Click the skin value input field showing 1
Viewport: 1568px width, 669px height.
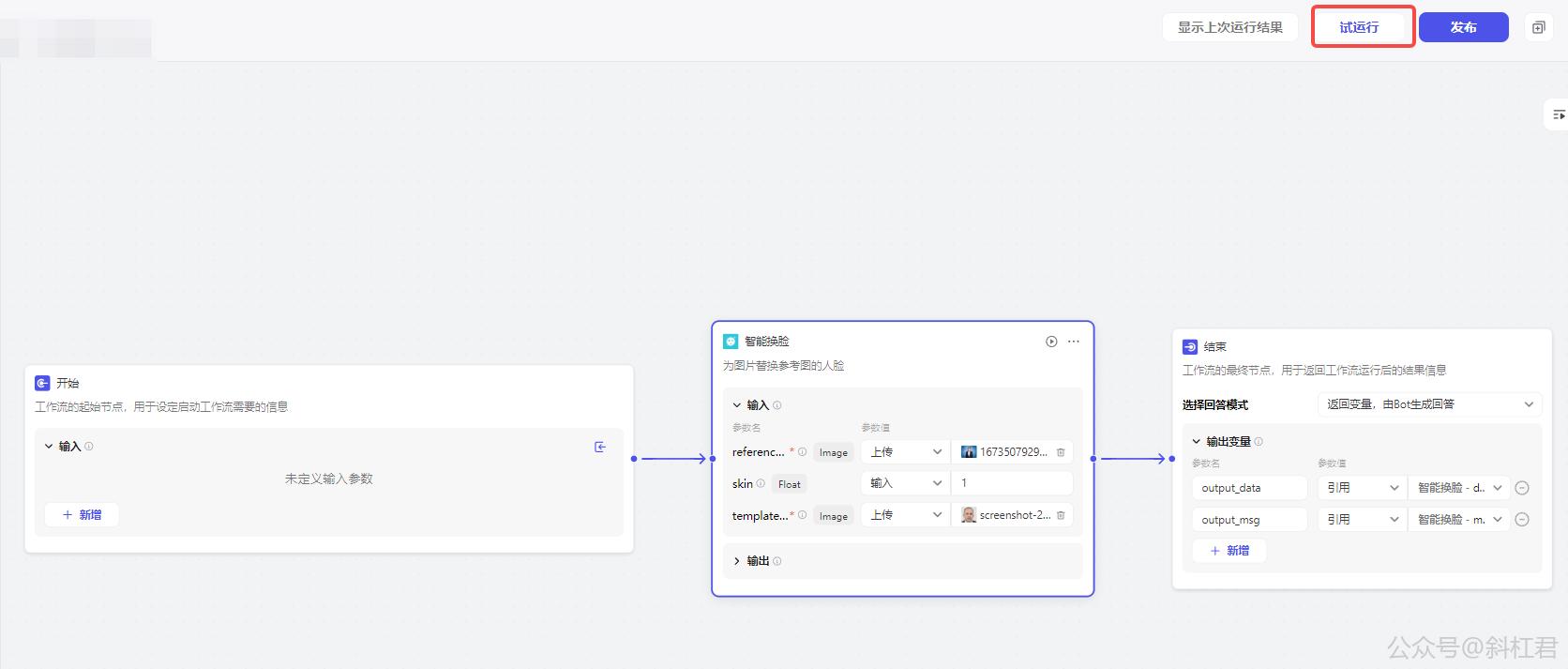click(1012, 483)
